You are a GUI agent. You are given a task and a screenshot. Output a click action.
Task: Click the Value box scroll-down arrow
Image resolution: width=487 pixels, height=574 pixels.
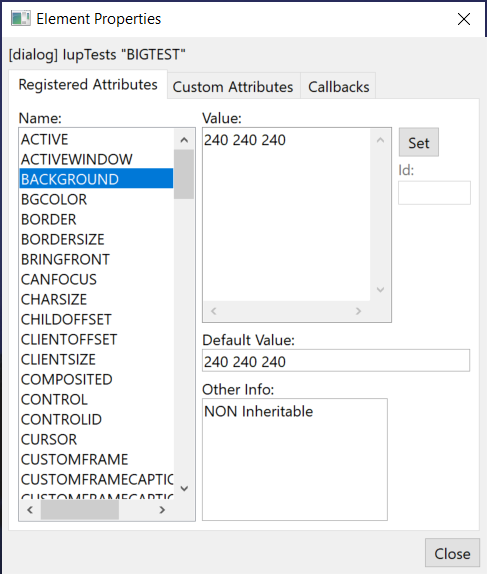click(380, 290)
